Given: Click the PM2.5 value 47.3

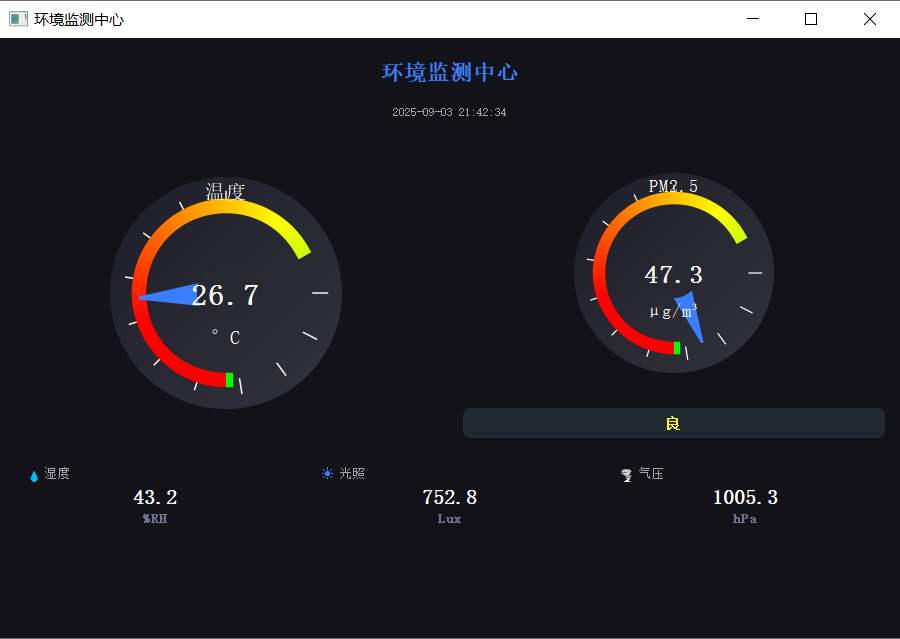Looking at the screenshot, I should (x=673, y=274).
